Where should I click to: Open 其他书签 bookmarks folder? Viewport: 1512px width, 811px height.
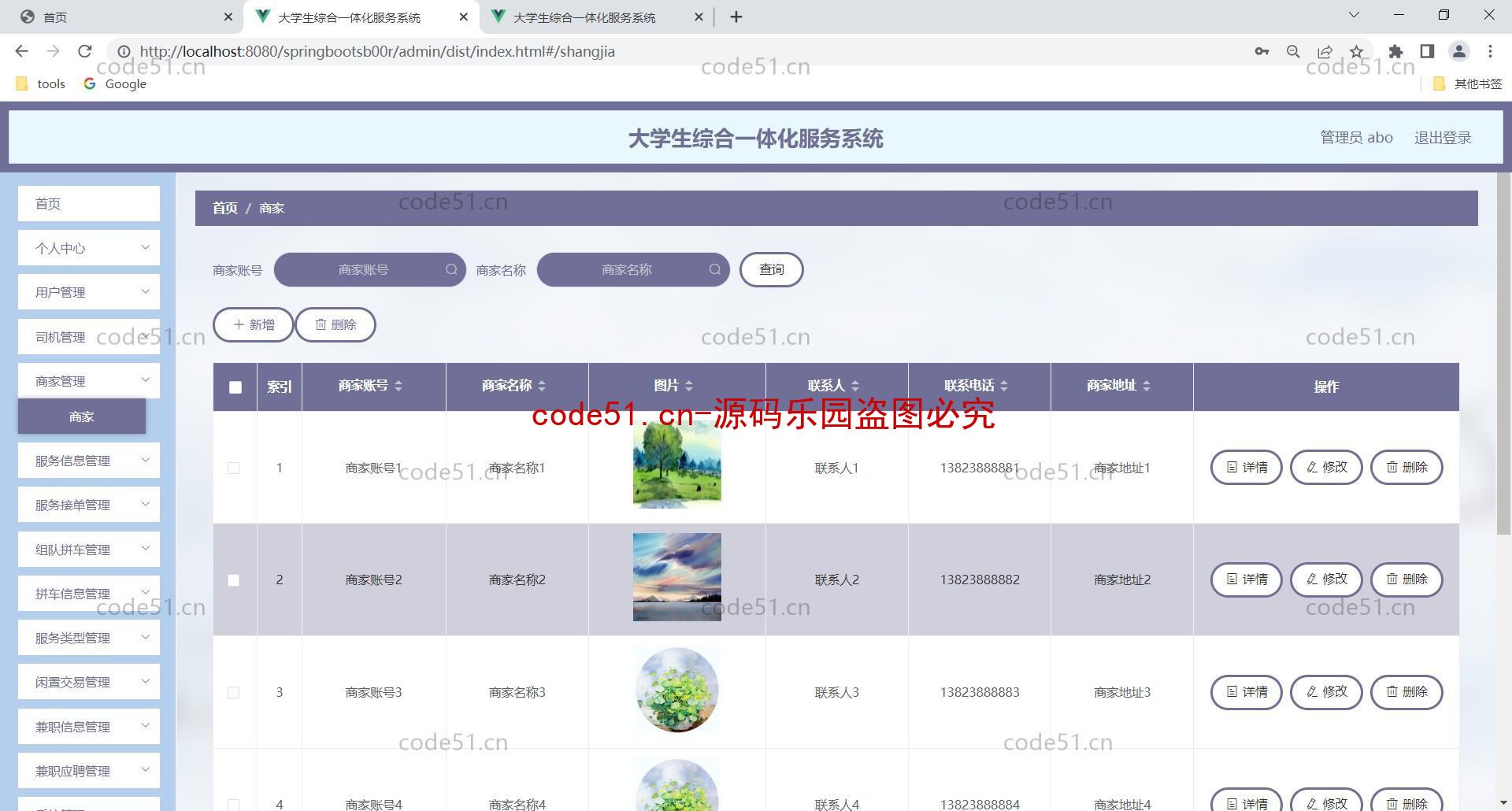[x=1467, y=83]
